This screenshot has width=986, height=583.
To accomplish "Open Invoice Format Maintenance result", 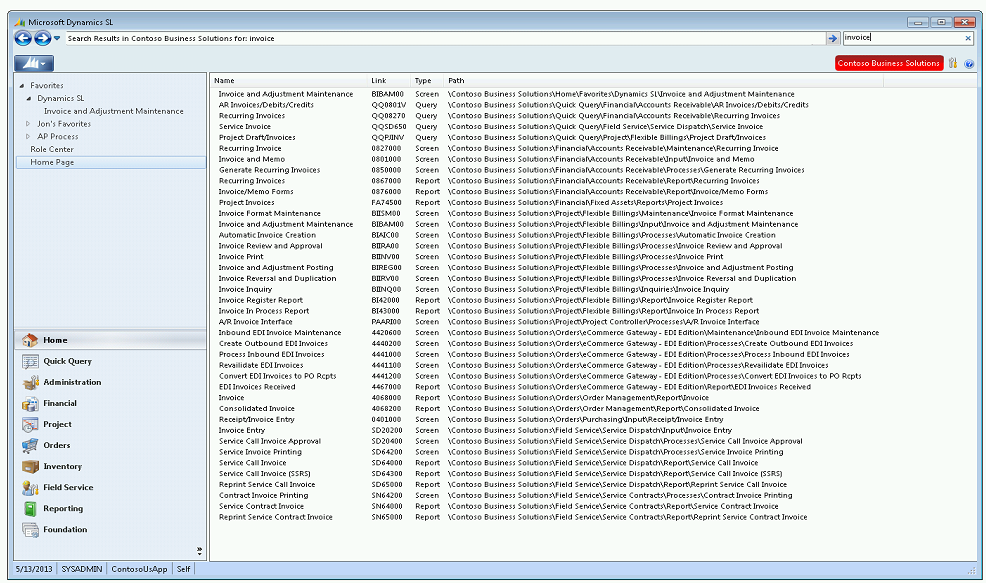I will coord(269,213).
